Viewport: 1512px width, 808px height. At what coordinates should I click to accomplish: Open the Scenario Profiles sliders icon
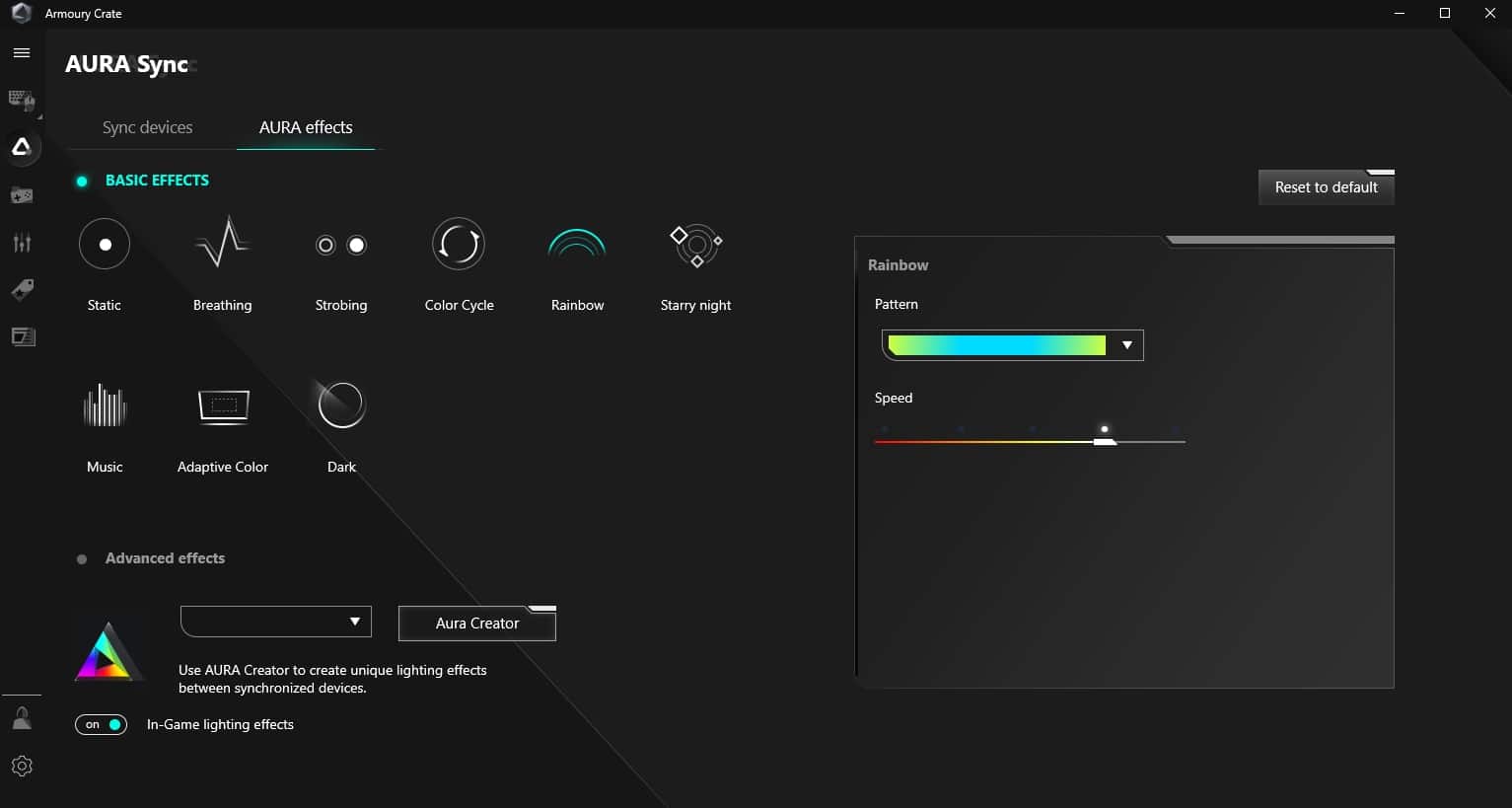22,243
